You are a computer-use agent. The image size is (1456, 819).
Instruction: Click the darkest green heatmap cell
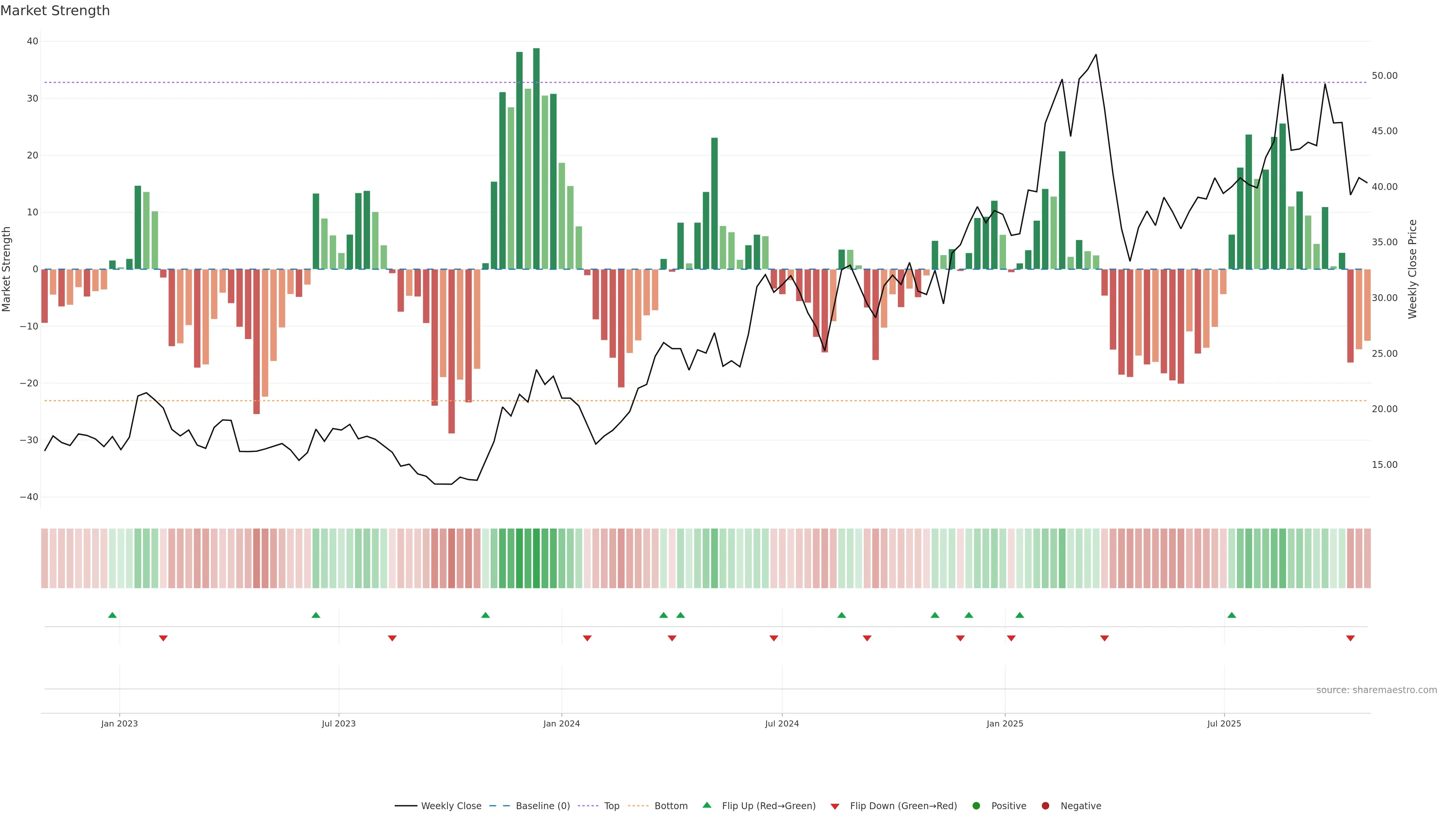[537, 559]
